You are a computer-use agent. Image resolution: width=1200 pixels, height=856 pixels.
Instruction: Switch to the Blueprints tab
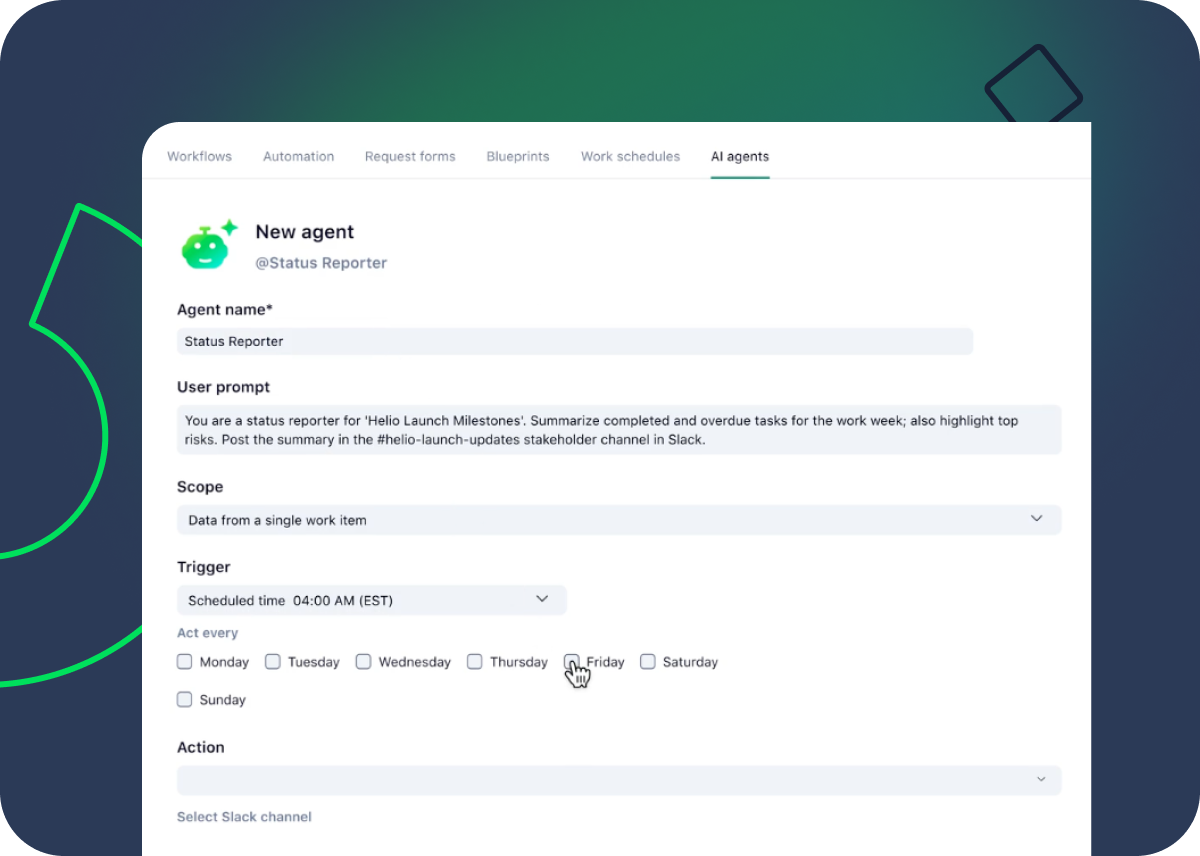pyautogui.click(x=517, y=156)
